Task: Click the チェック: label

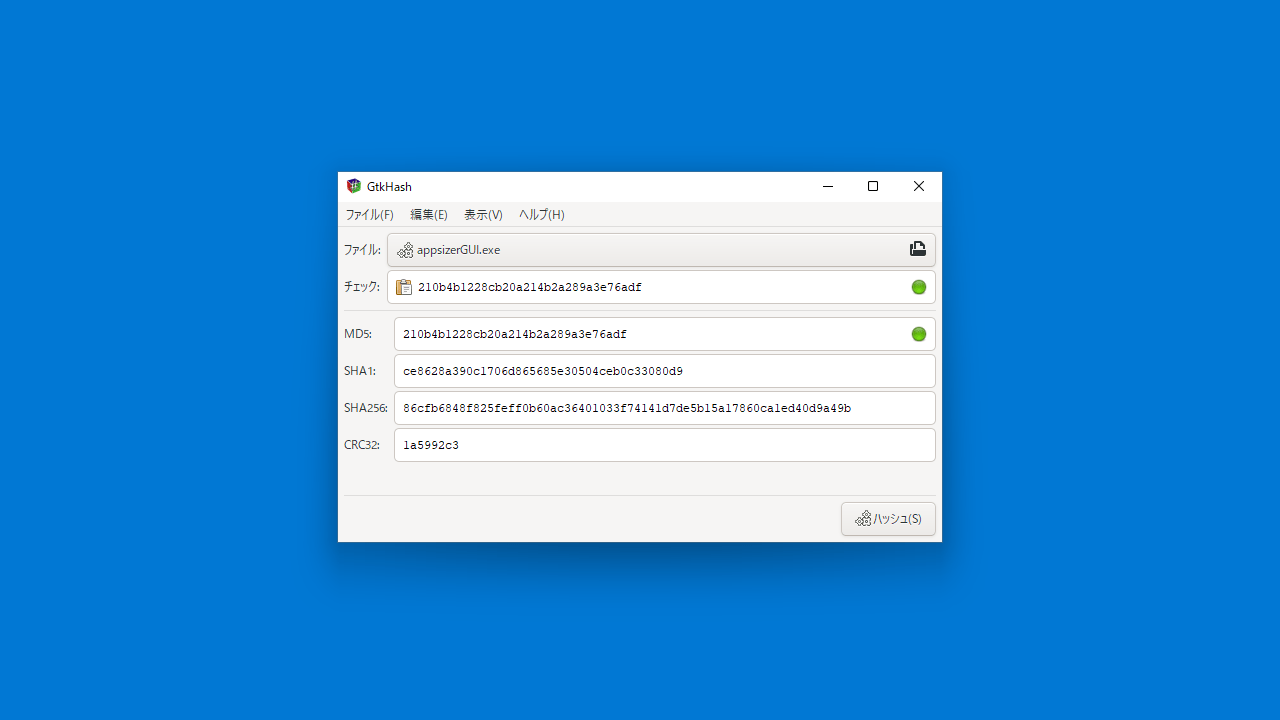Action: tap(362, 287)
